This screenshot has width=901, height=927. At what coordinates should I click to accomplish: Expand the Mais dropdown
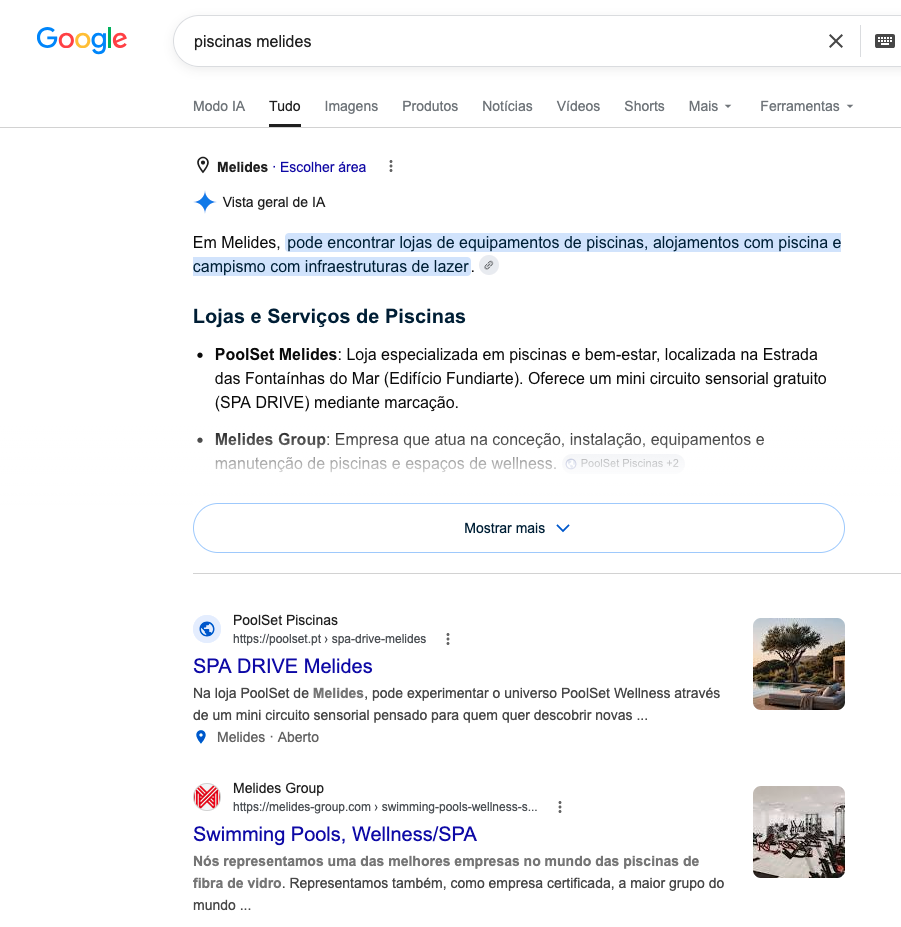coord(710,106)
